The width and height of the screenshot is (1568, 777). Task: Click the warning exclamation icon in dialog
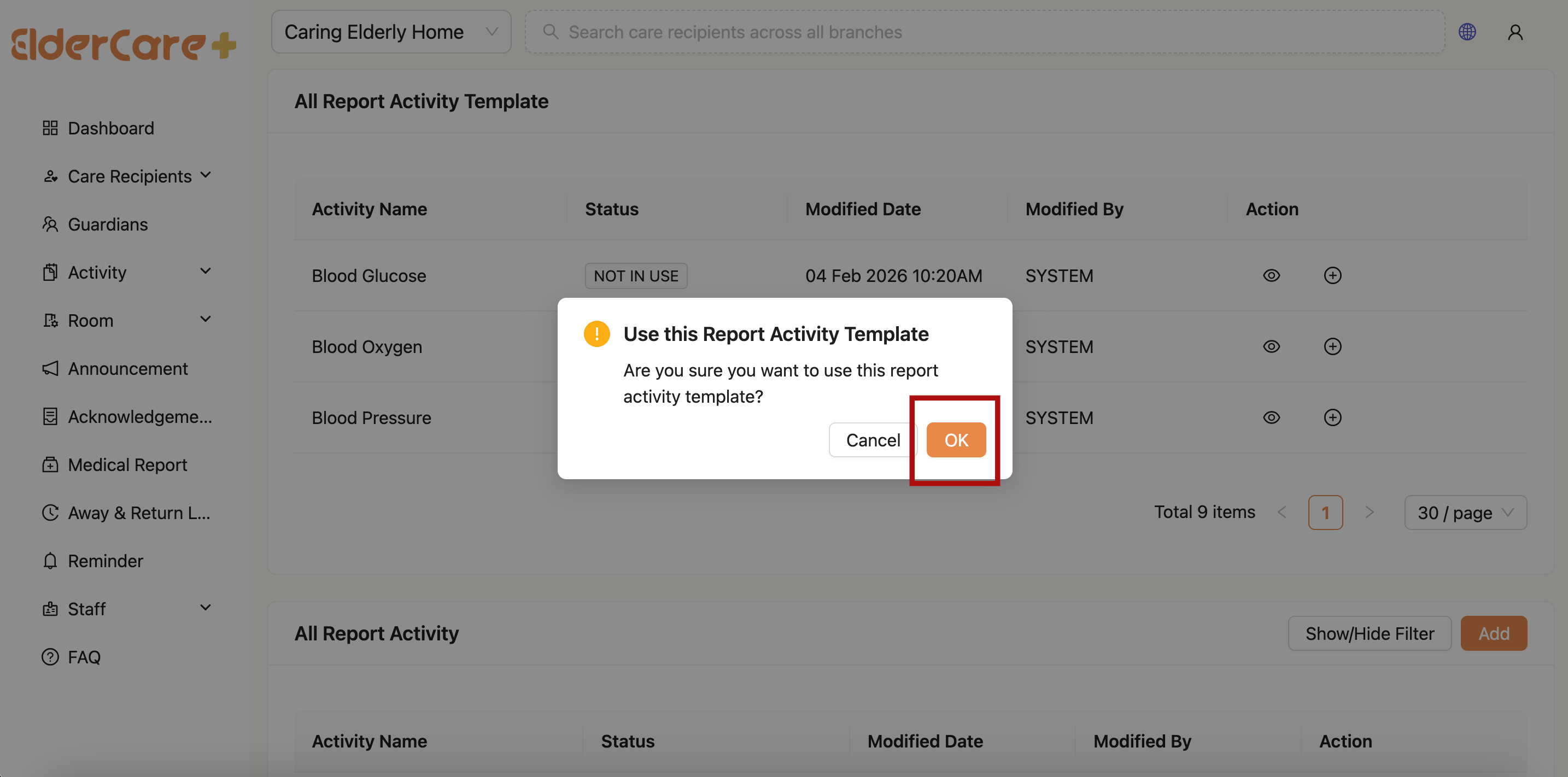596,334
